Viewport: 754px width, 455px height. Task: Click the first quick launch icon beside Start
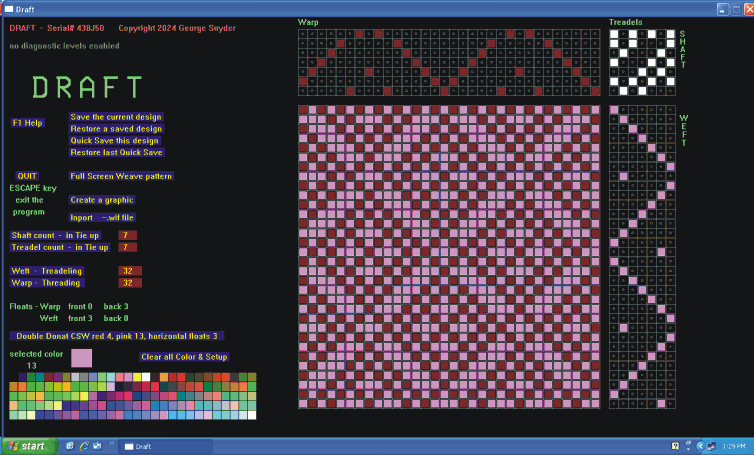pyautogui.click(x=69, y=446)
